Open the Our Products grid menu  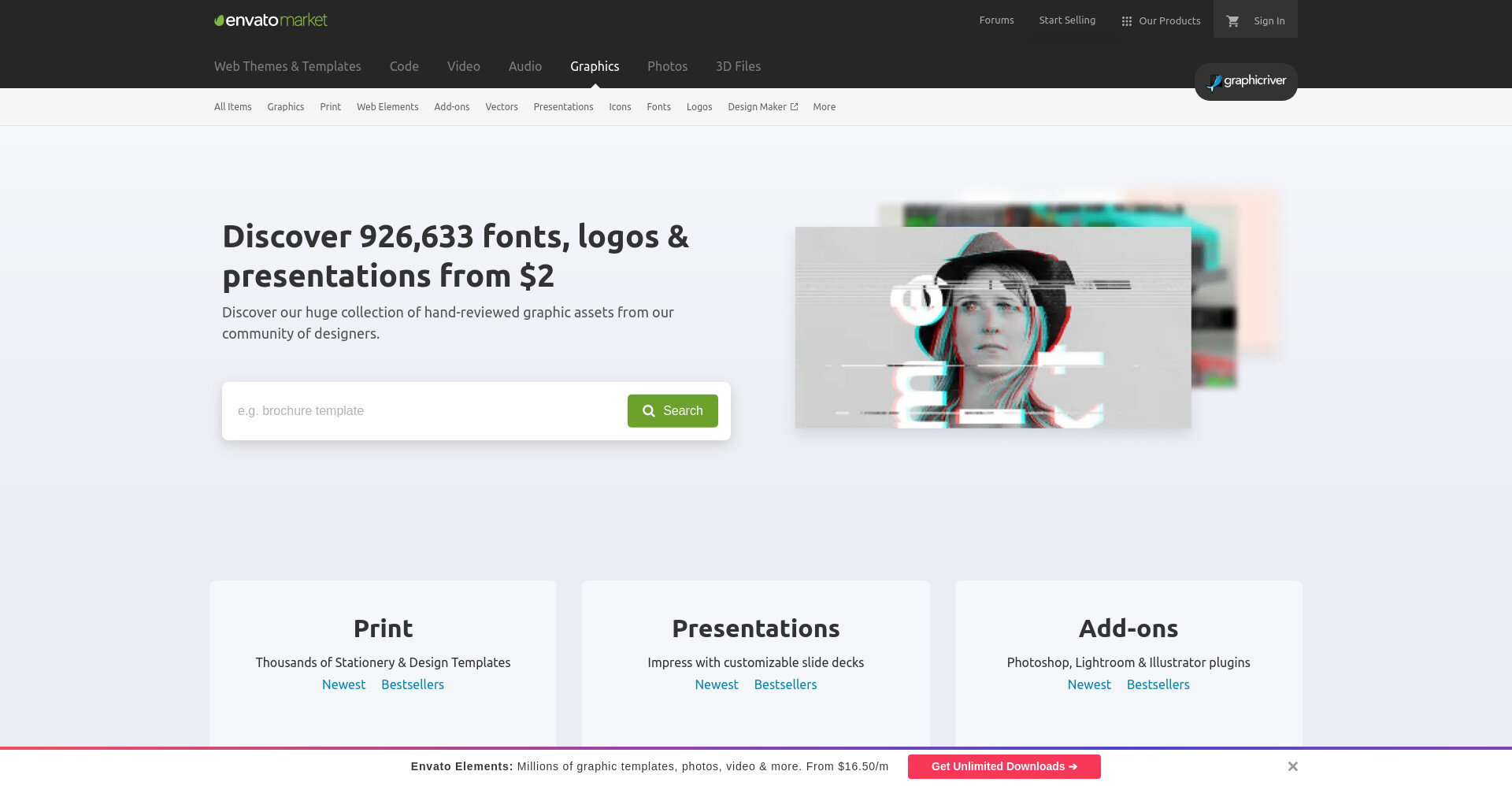click(1161, 21)
